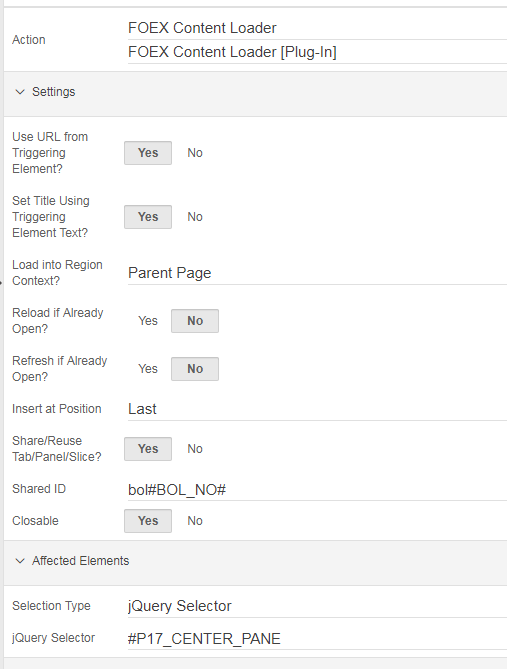Set Title Using Triggering Element Text to No

195,217
